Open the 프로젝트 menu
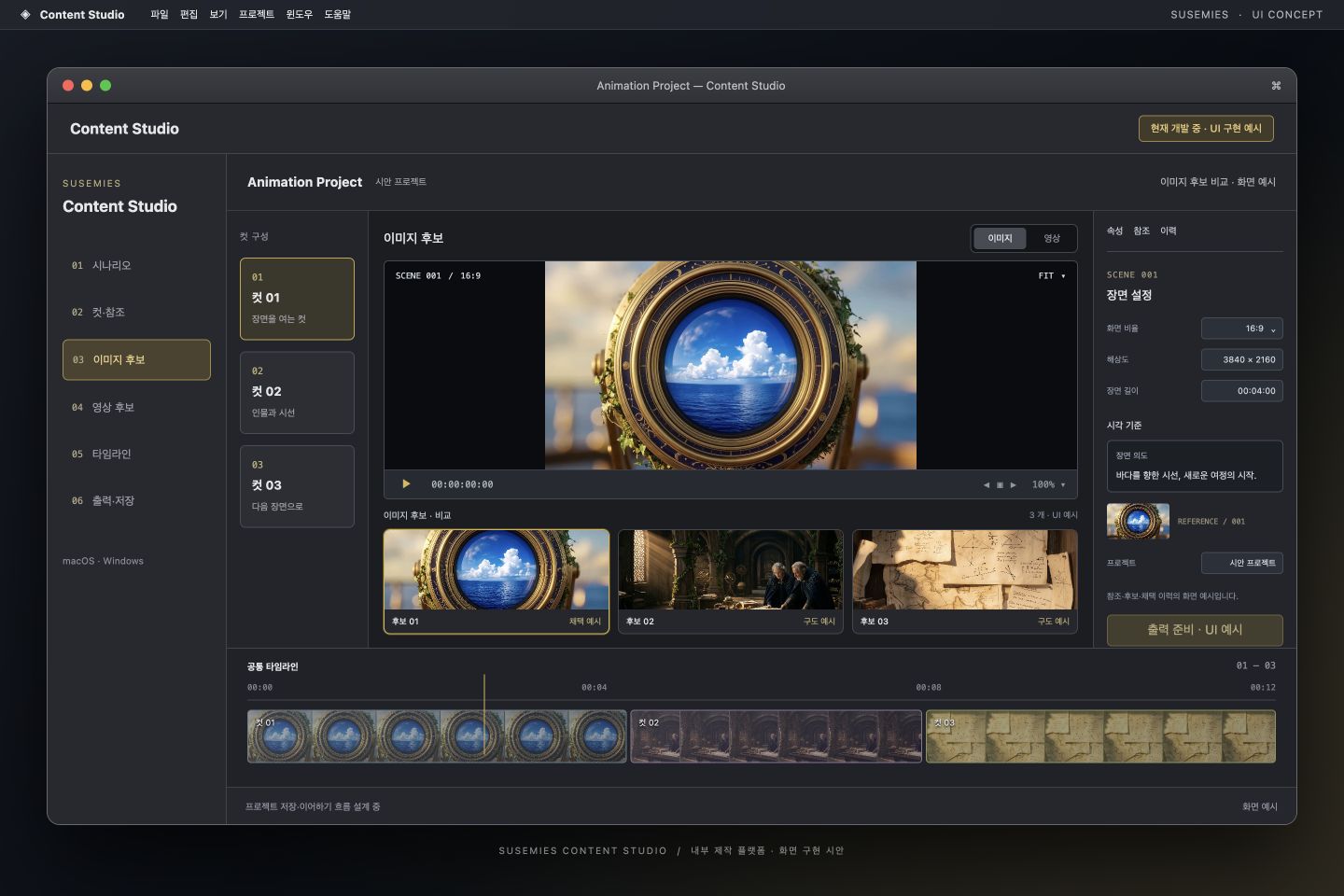This screenshot has height=896, width=1344. coord(257,15)
